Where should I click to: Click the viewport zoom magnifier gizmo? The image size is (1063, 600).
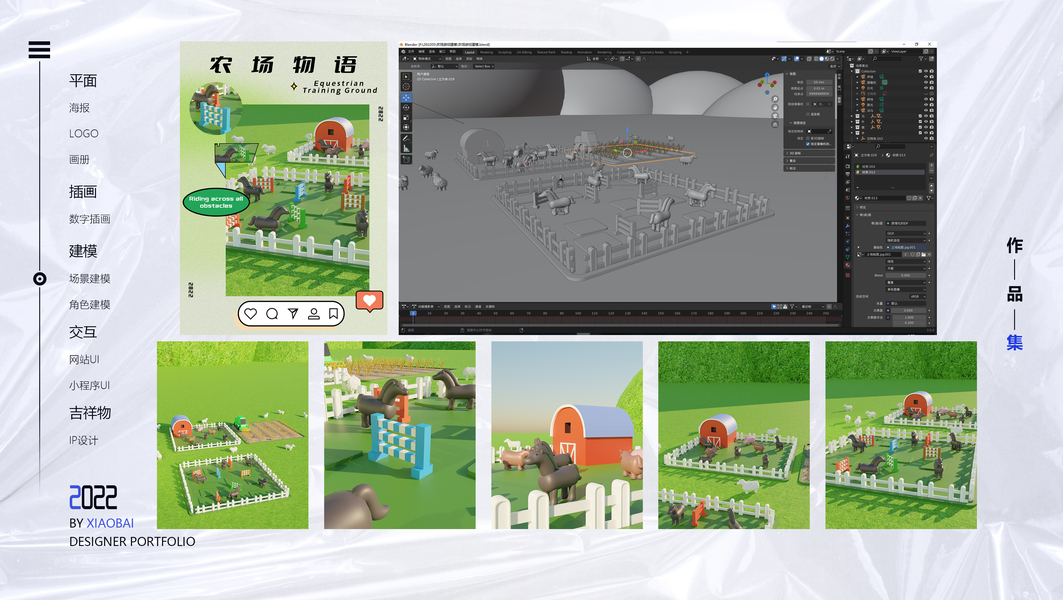[775, 99]
